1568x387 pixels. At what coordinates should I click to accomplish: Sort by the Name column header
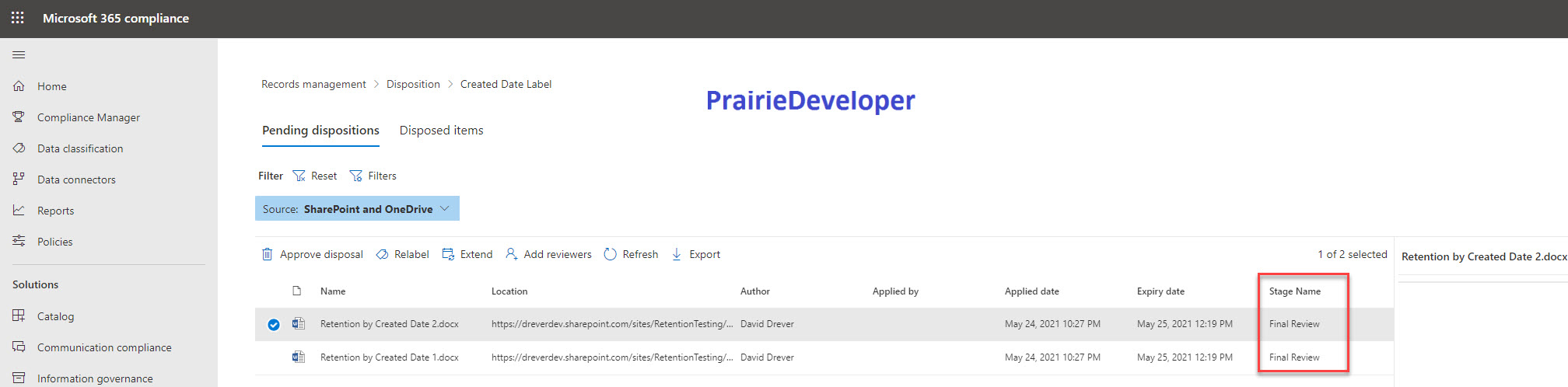[x=333, y=291]
